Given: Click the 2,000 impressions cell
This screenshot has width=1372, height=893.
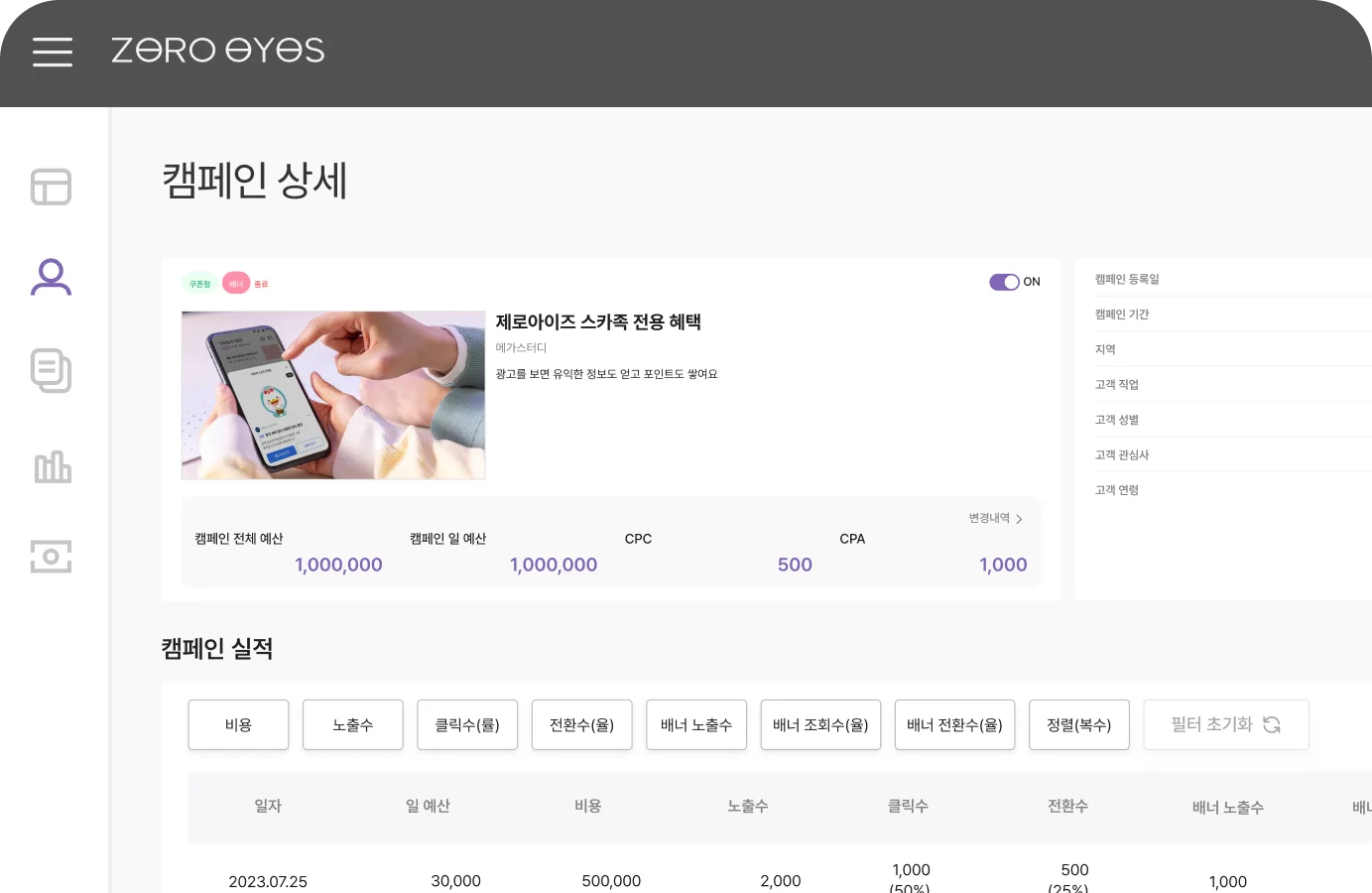Looking at the screenshot, I should tap(781, 881).
